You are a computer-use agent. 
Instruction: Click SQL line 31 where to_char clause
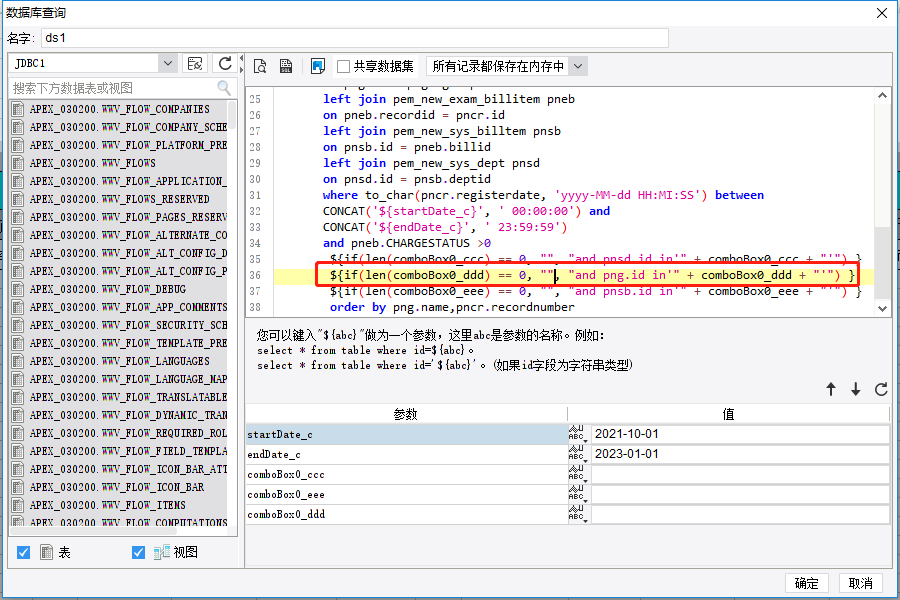point(543,195)
